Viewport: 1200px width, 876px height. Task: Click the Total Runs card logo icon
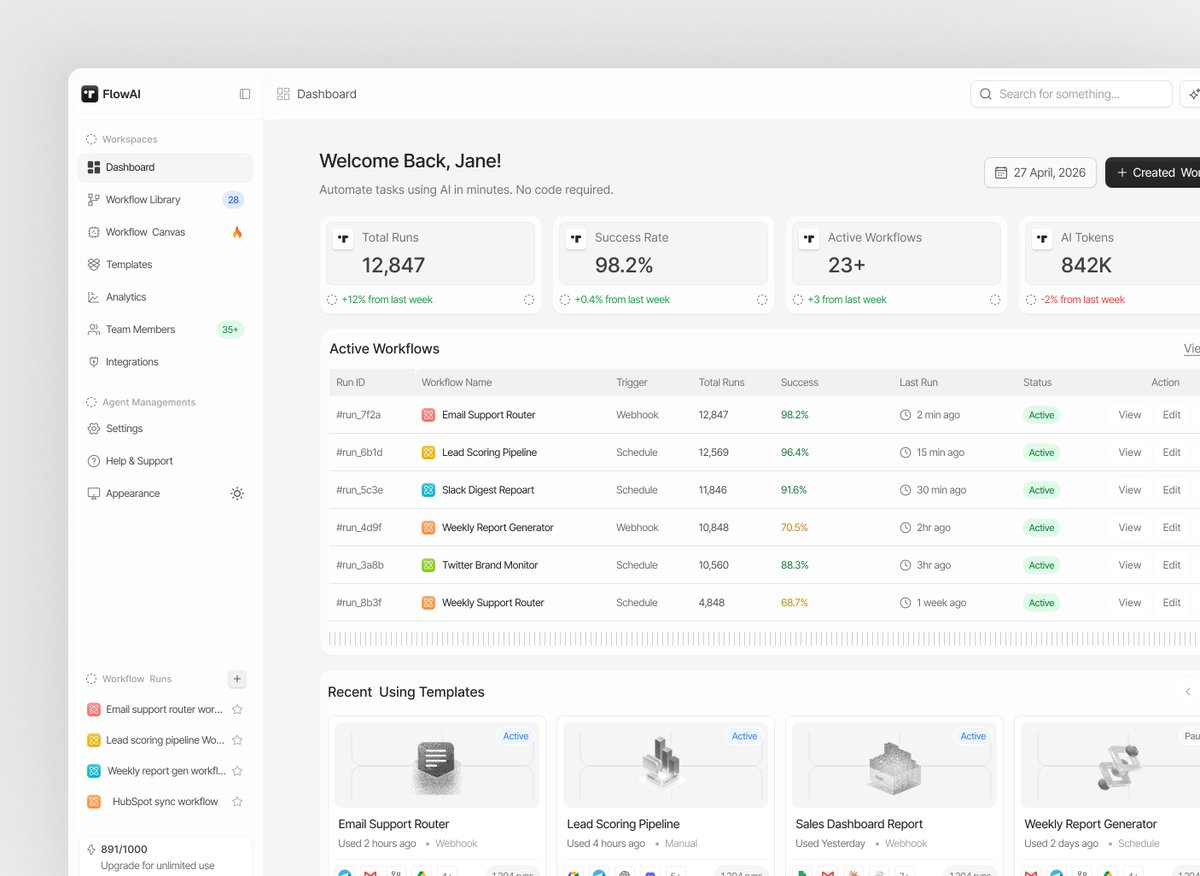tap(343, 239)
